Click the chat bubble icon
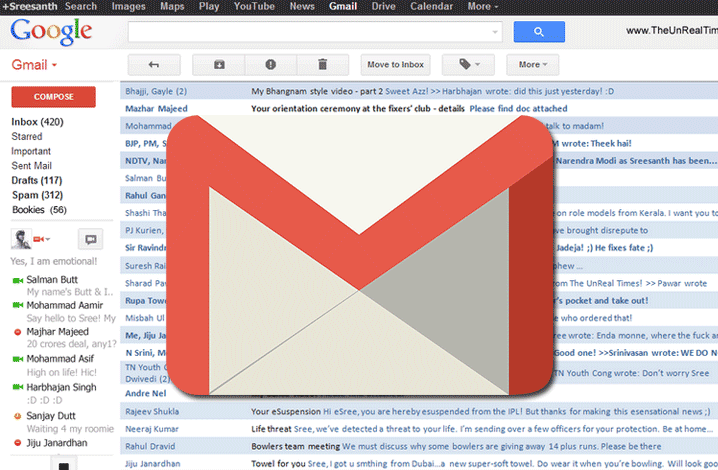This screenshot has width=718, height=470. 91,239
